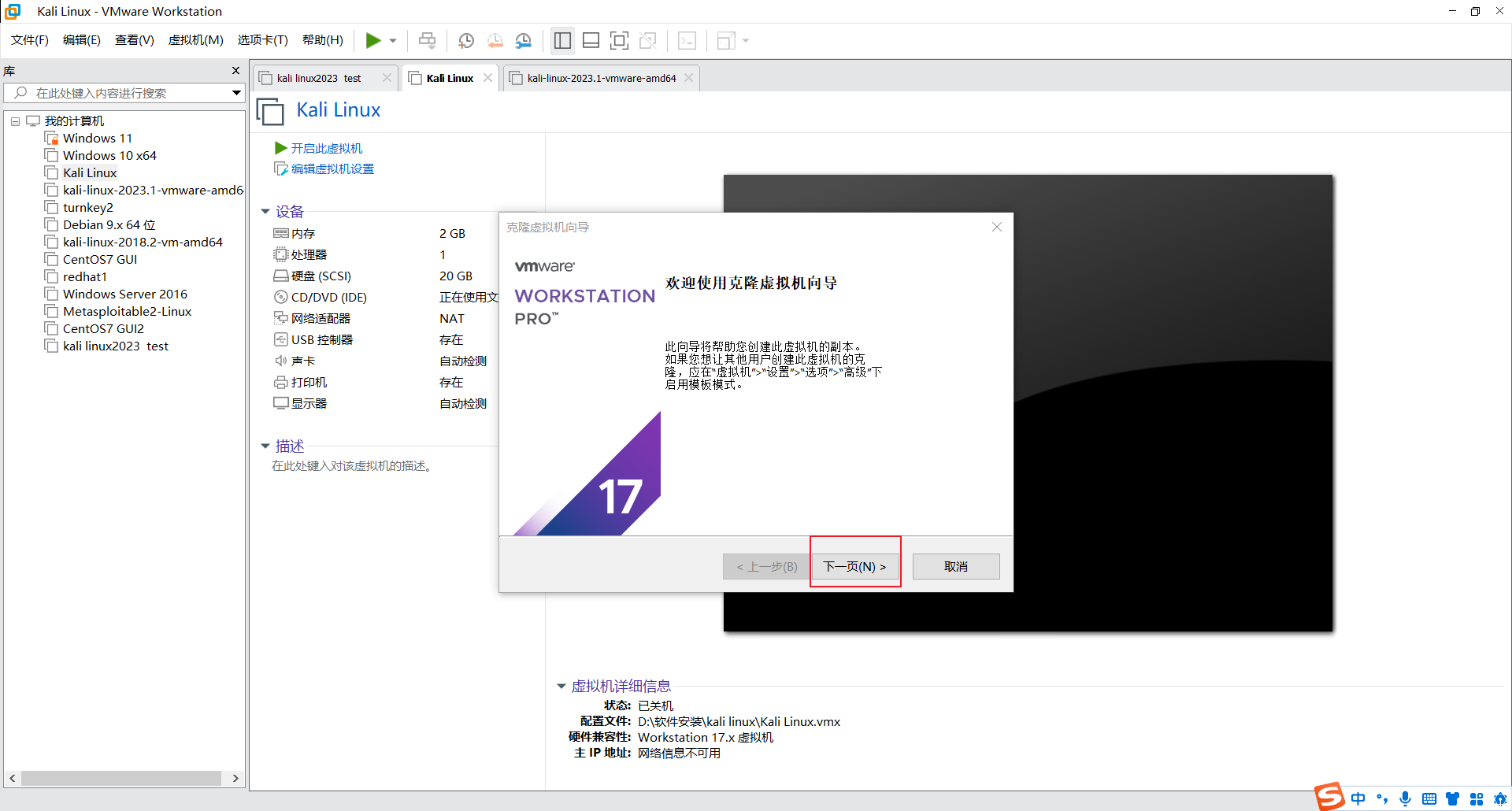Click the CD/DVD (IDE) device icon

click(281, 297)
